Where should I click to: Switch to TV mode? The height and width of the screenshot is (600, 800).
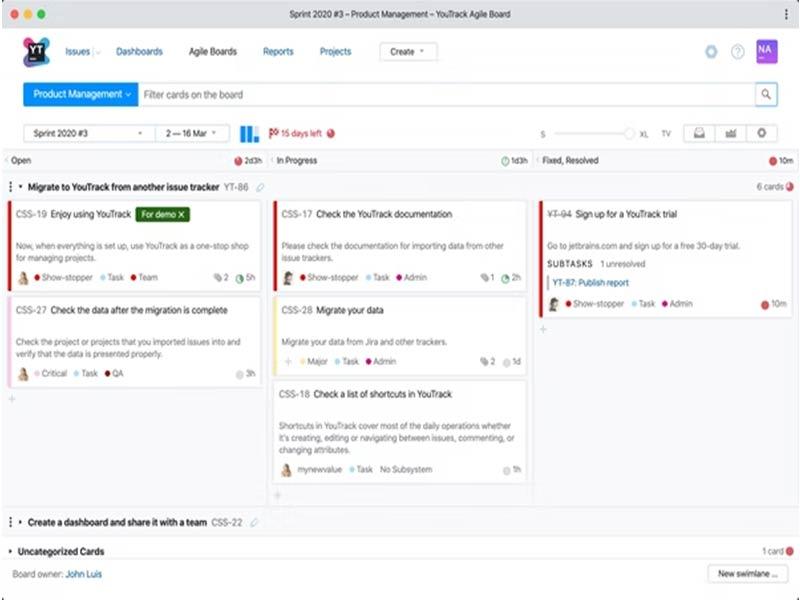[x=666, y=134]
